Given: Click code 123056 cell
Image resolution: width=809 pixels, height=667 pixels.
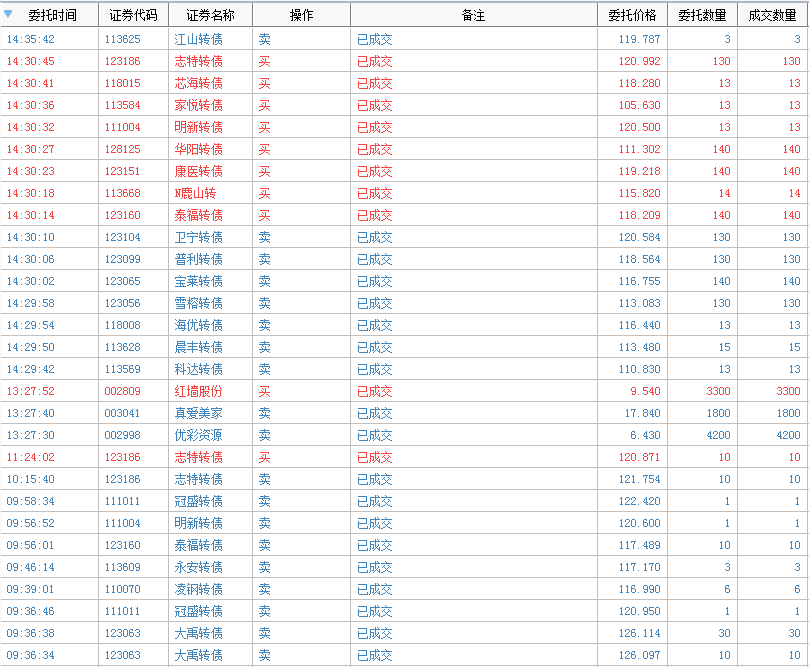Looking at the screenshot, I should pos(122,303).
